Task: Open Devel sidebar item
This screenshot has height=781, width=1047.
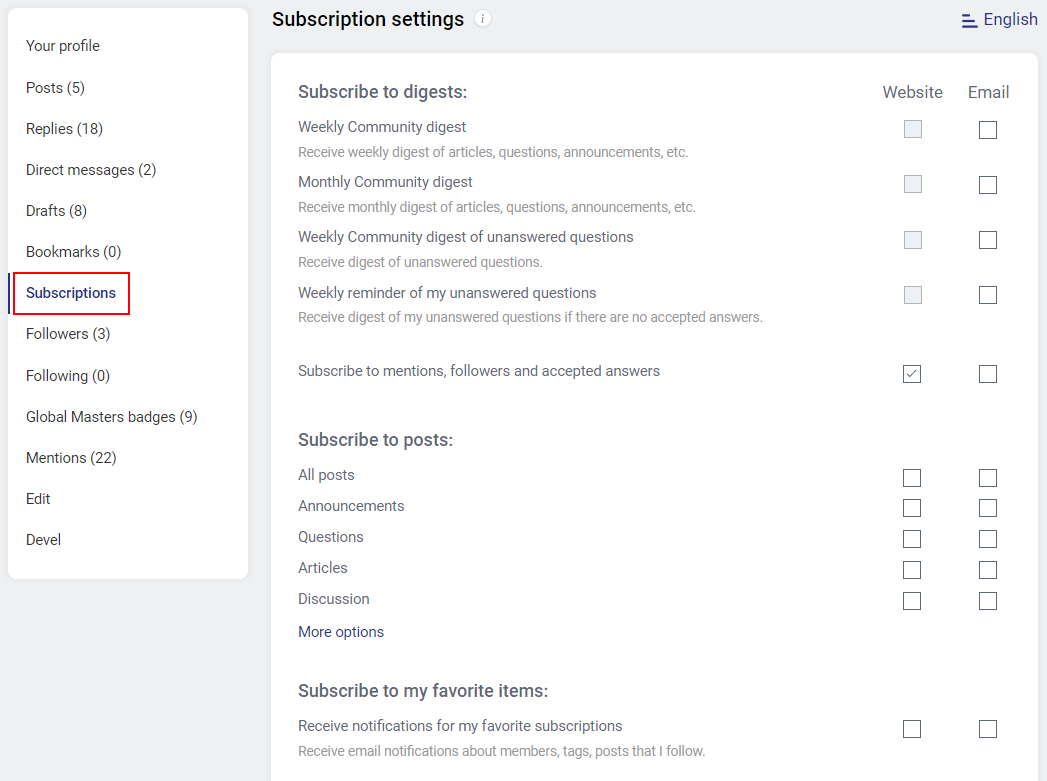Action: (43, 539)
